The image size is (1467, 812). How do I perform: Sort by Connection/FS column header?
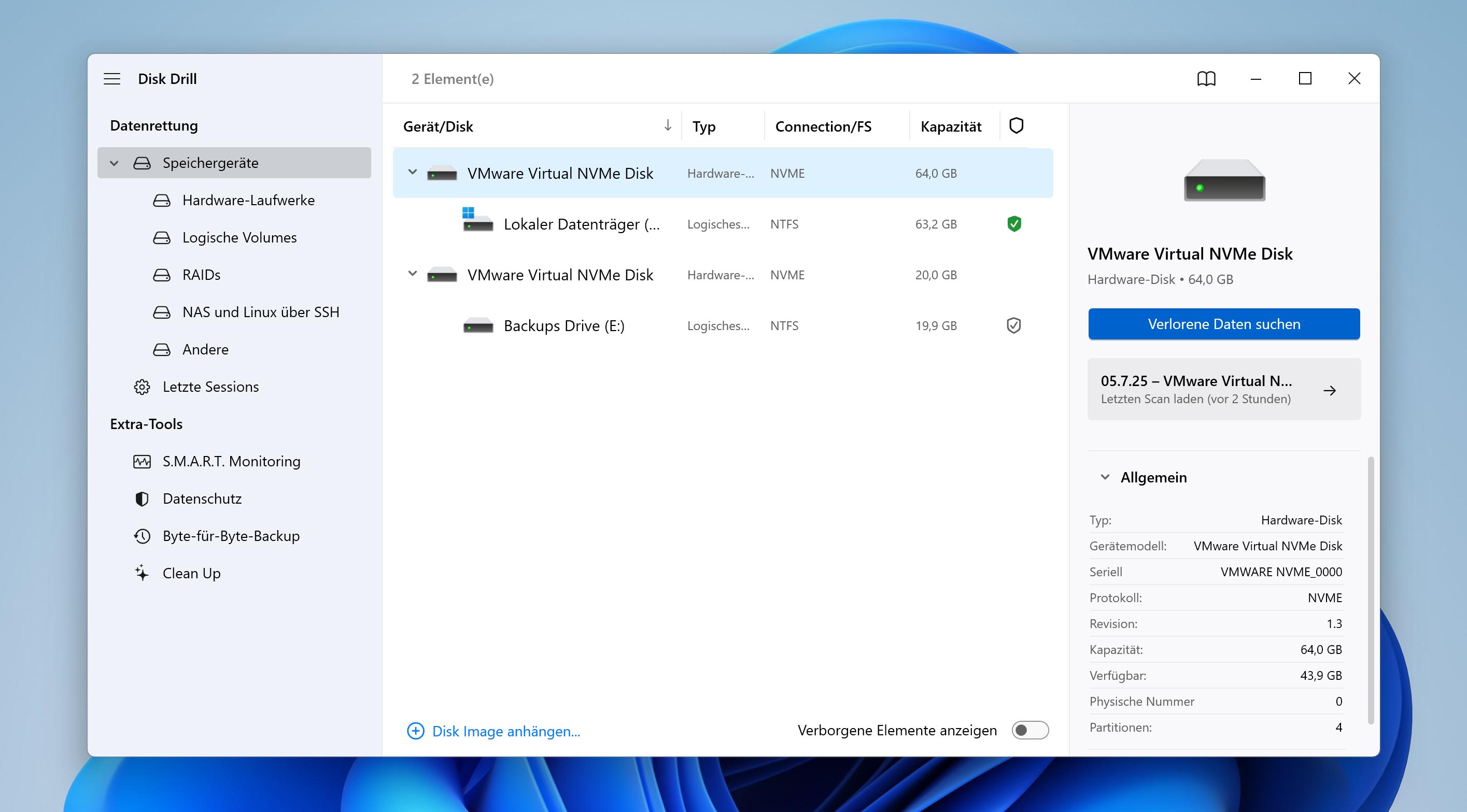pos(823,126)
